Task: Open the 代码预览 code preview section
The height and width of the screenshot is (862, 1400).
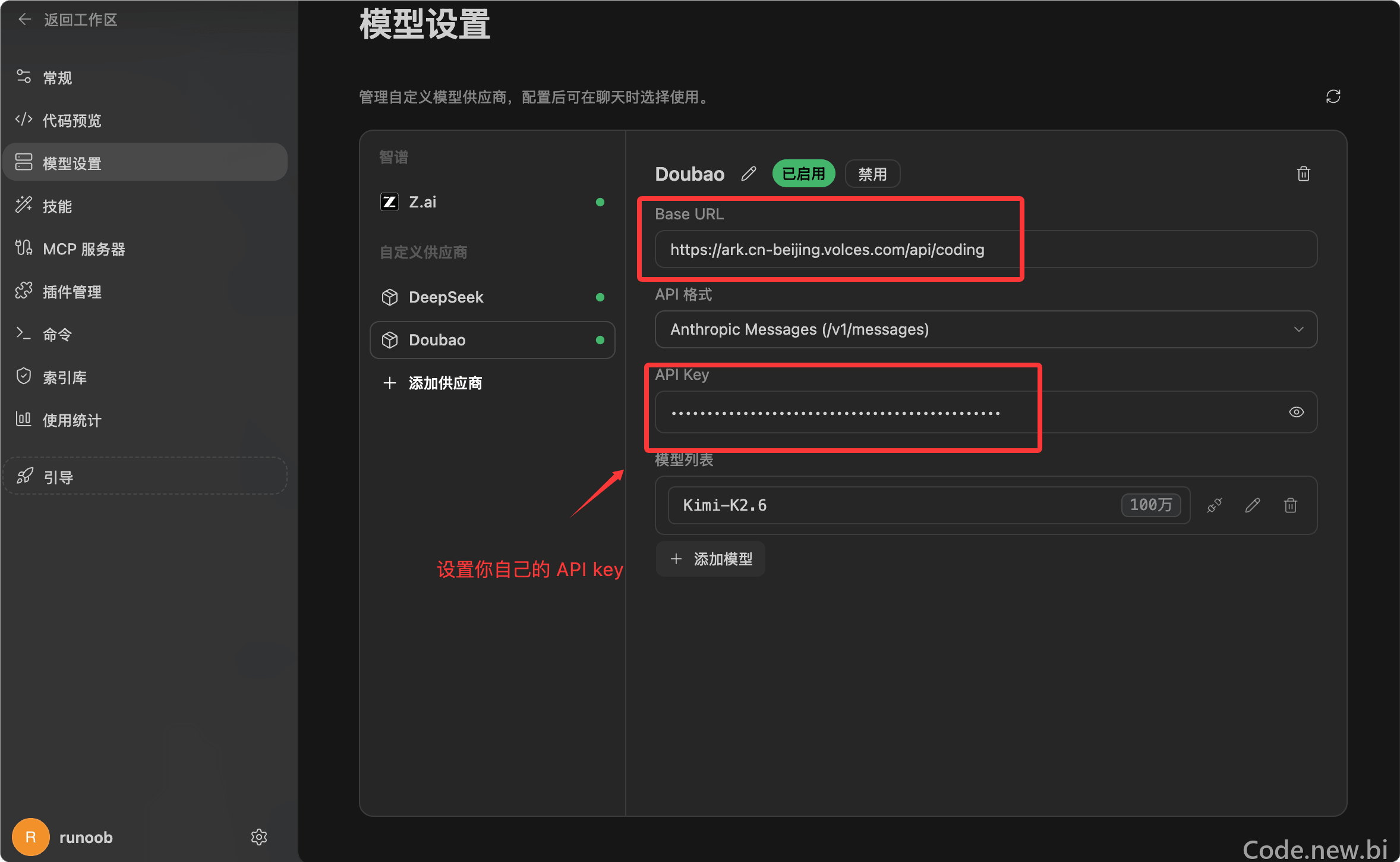Action: tap(145, 120)
